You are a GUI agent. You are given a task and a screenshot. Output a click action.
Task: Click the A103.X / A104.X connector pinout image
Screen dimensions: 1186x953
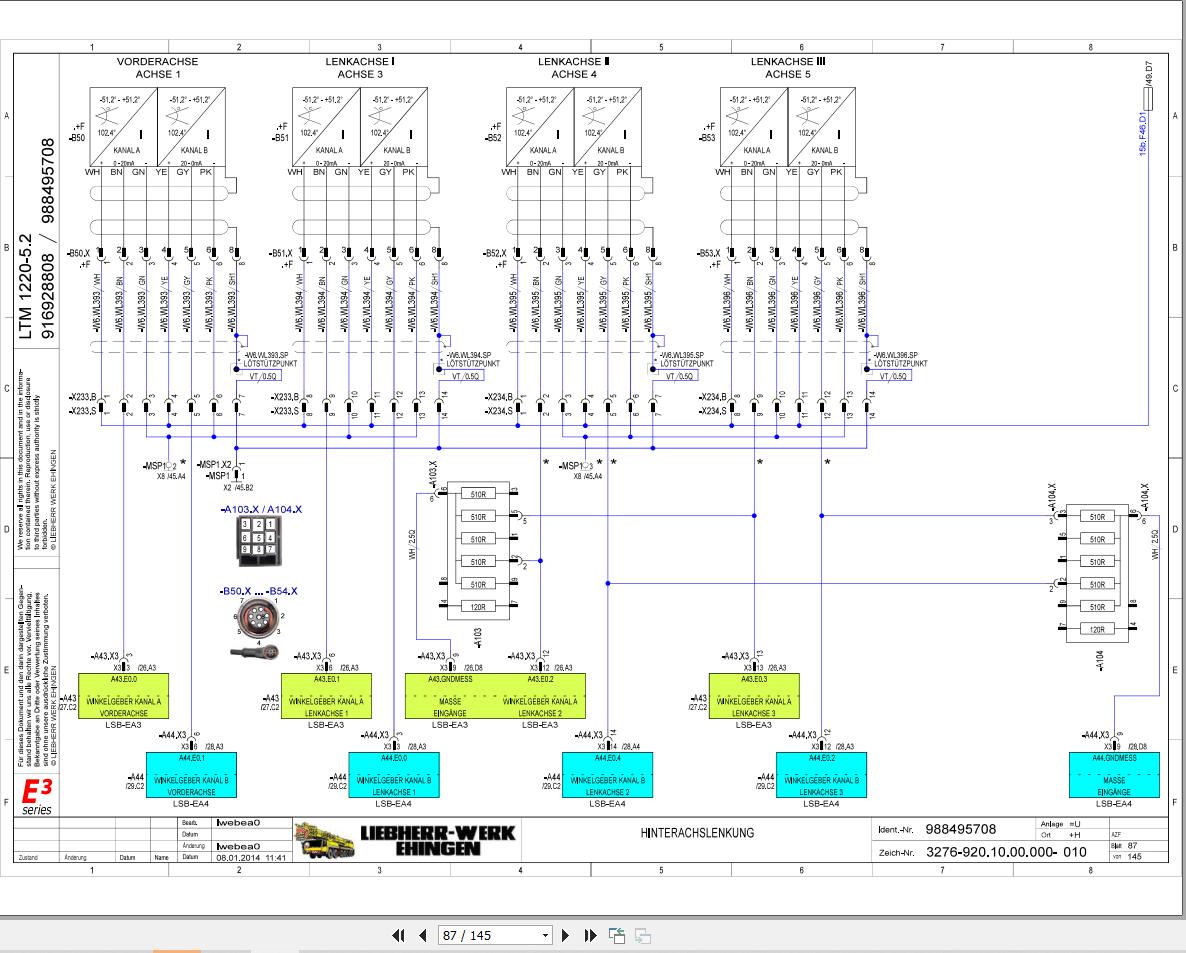[259, 542]
